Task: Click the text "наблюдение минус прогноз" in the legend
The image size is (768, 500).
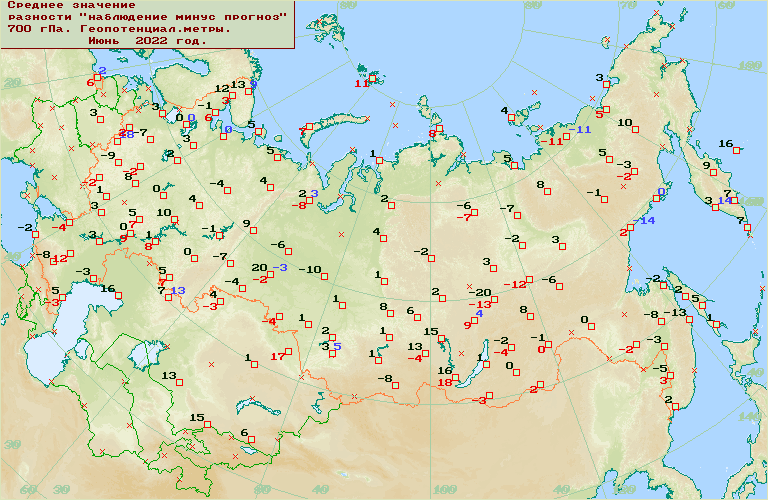Action: (183, 17)
